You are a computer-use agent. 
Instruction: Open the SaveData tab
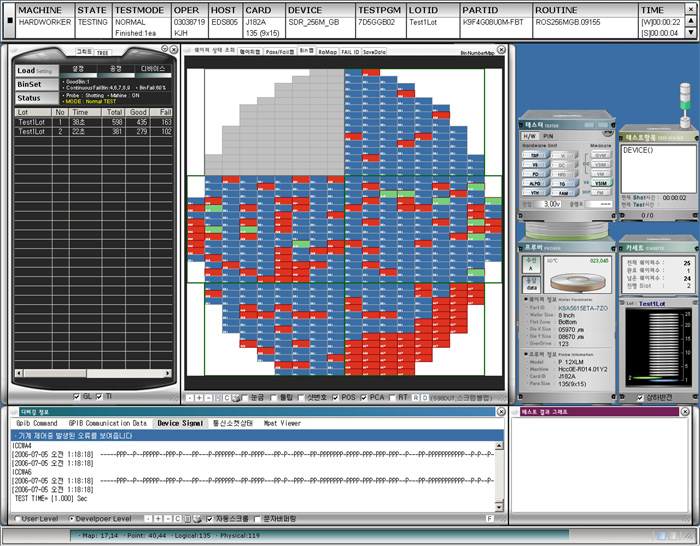374,52
